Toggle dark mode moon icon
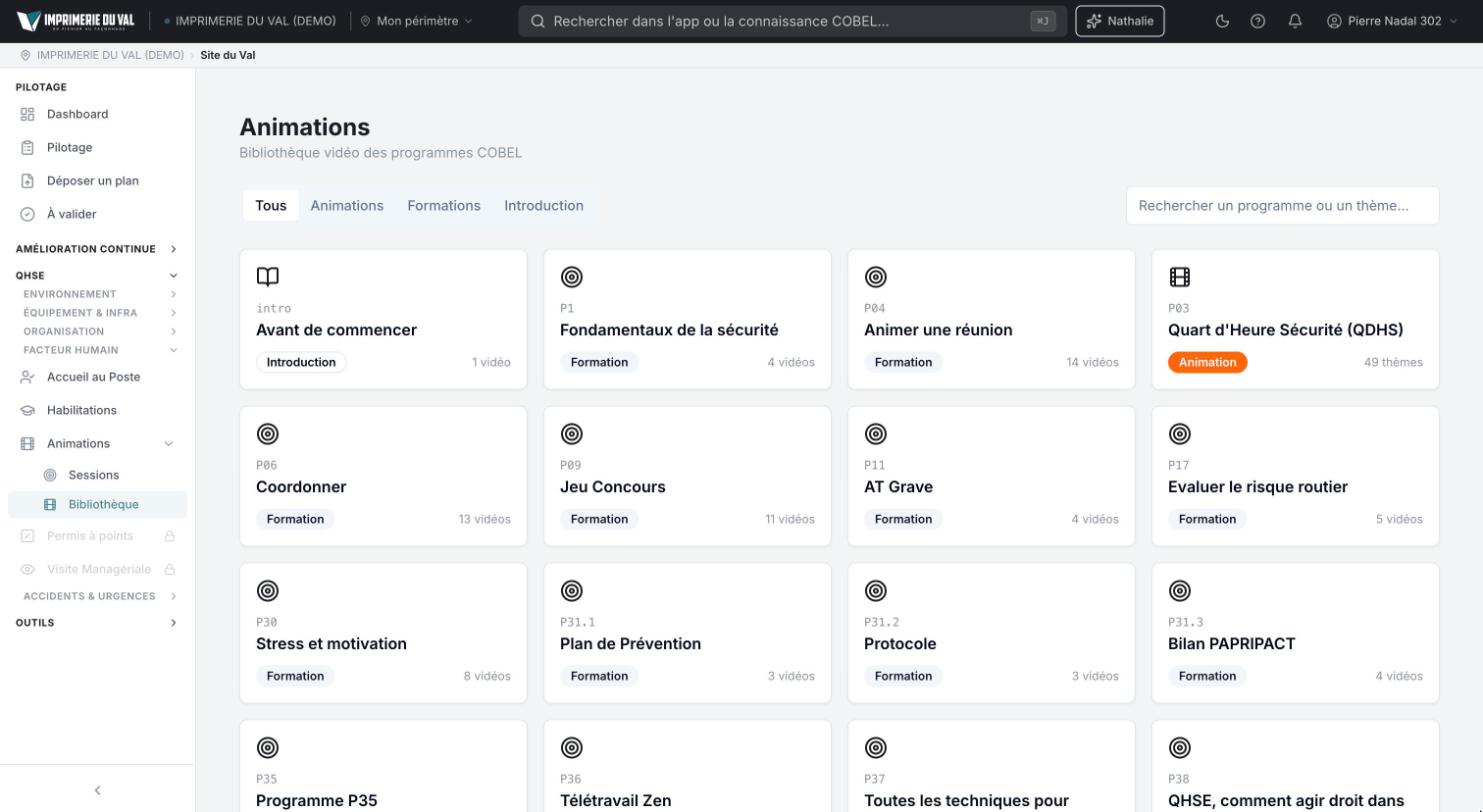Viewport: 1483px width, 812px height. (1222, 21)
